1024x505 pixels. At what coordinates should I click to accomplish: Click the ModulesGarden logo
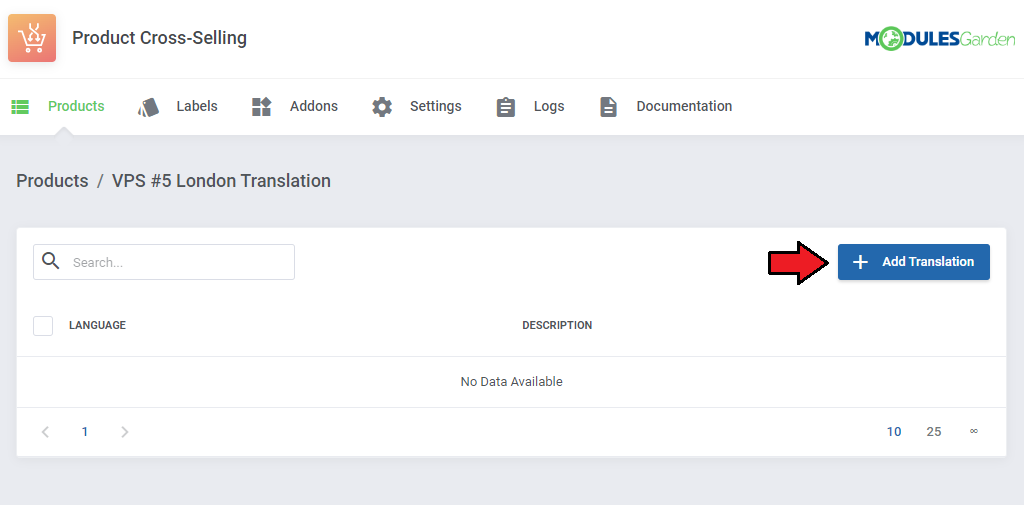point(940,39)
